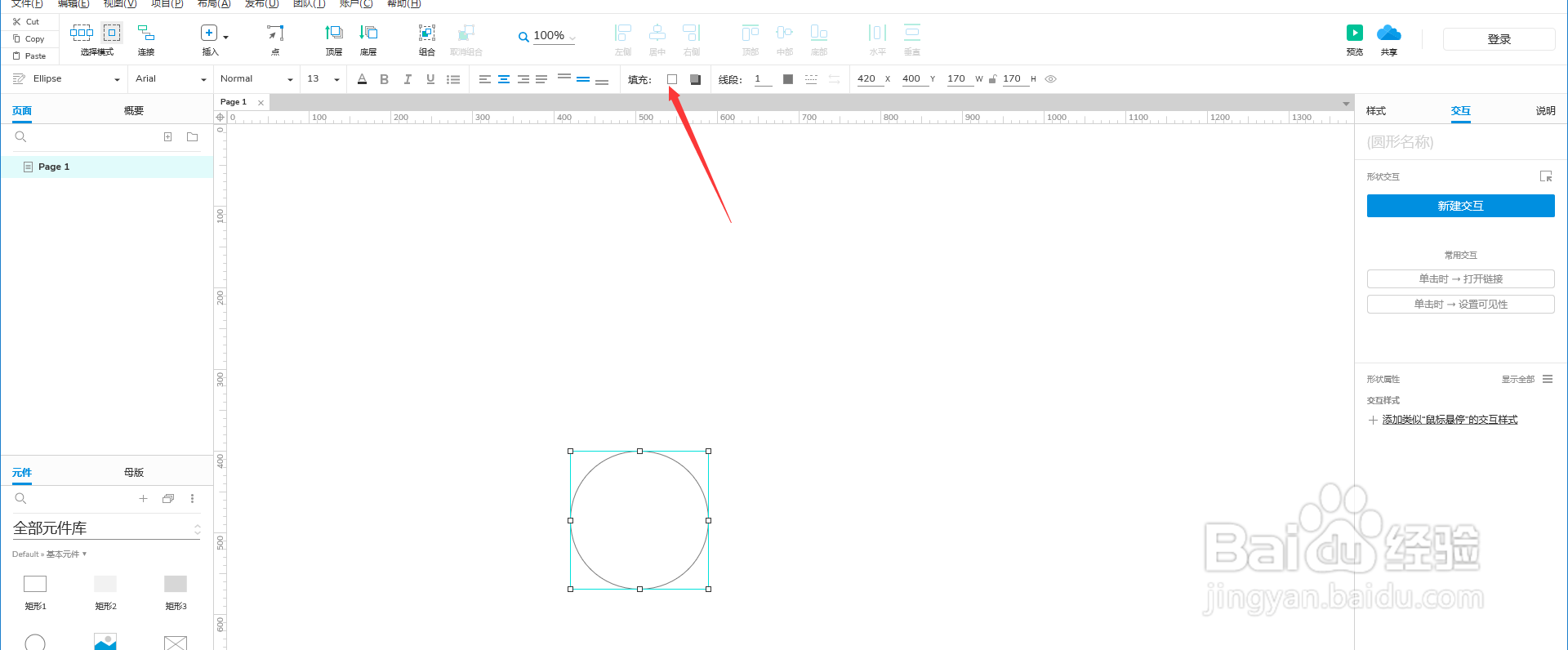Screen dimensions: 1568x650
Task: Set vertical text alignment to middle
Action: [x=583, y=79]
